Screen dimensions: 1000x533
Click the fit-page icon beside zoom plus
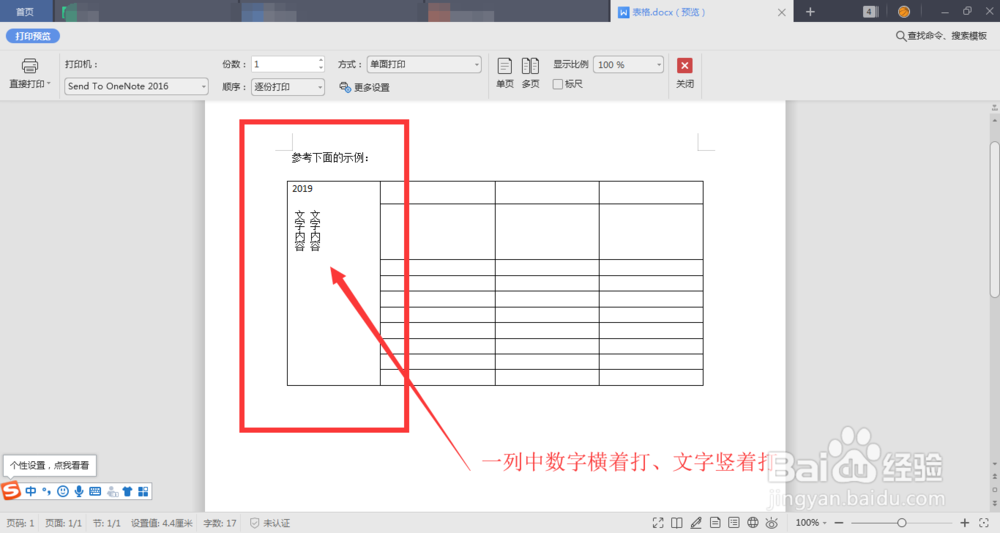pyautogui.click(x=983, y=523)
